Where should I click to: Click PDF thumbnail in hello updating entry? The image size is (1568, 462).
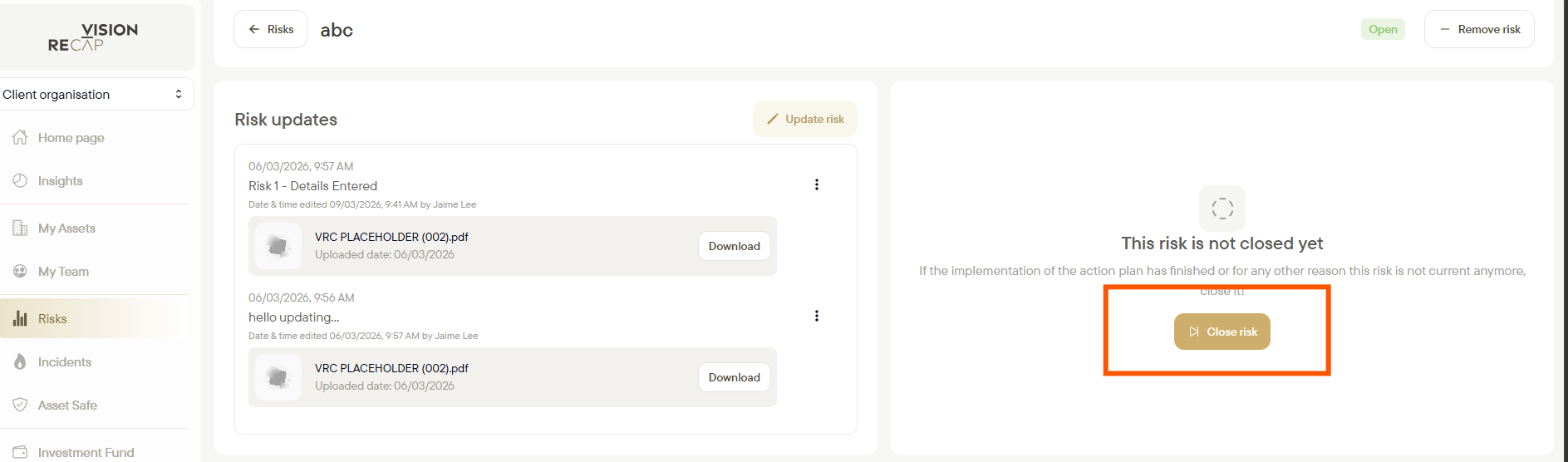278,377
